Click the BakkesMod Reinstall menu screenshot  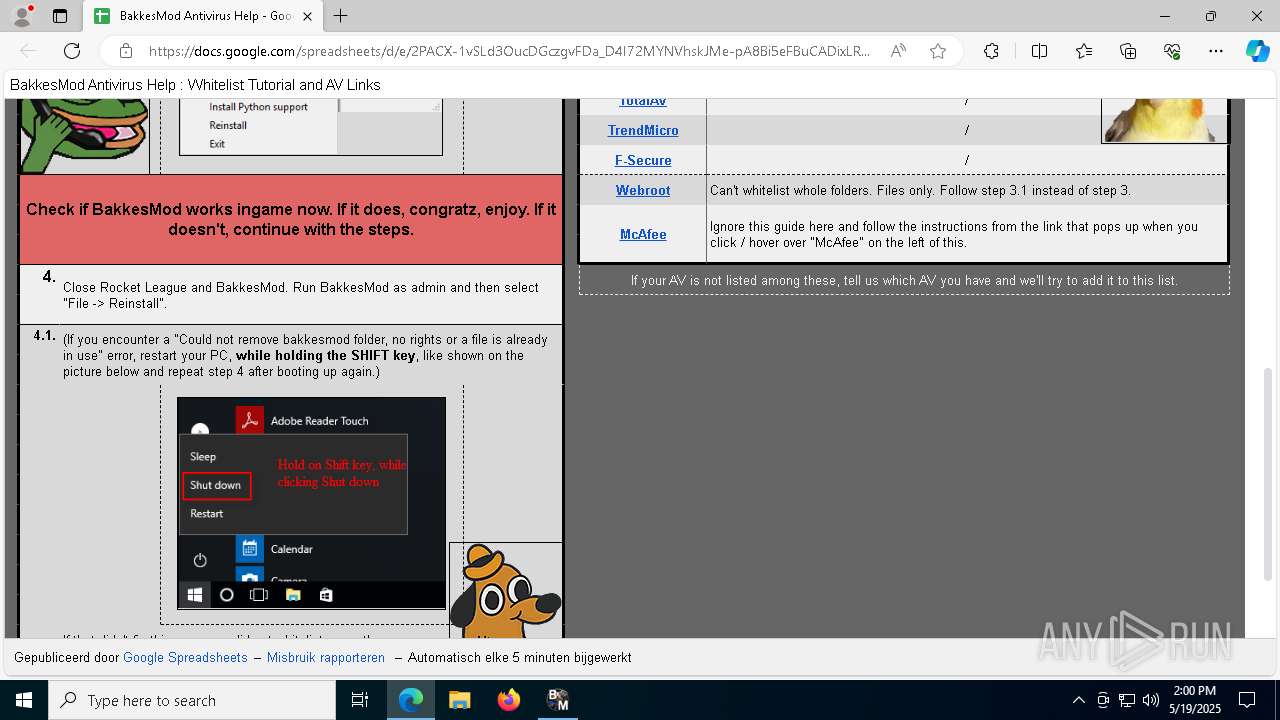pos(311,127)
